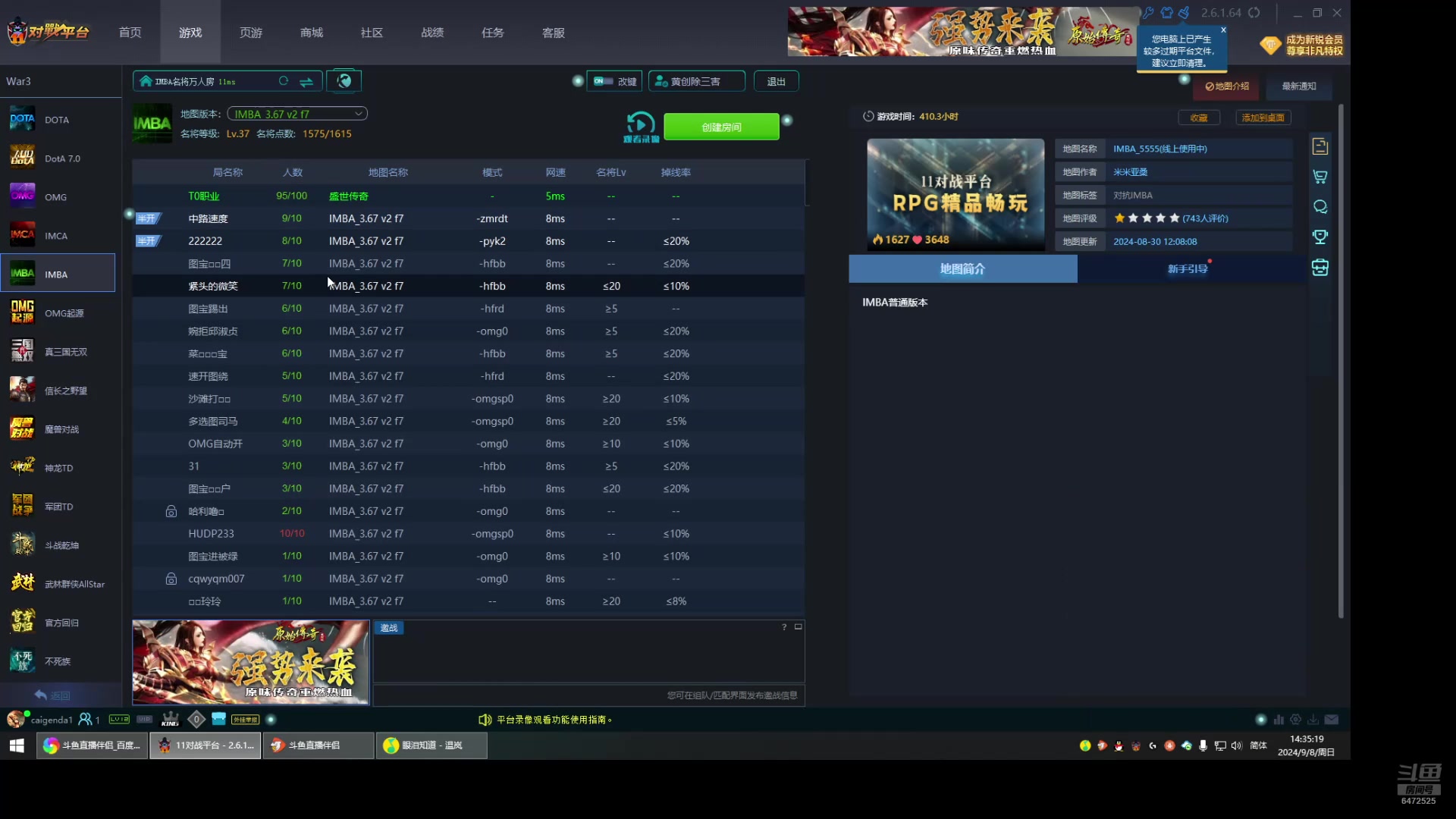Click the version update refresh icon
The width and height of the screenshot is (1456, 819).
[1254, 13]
